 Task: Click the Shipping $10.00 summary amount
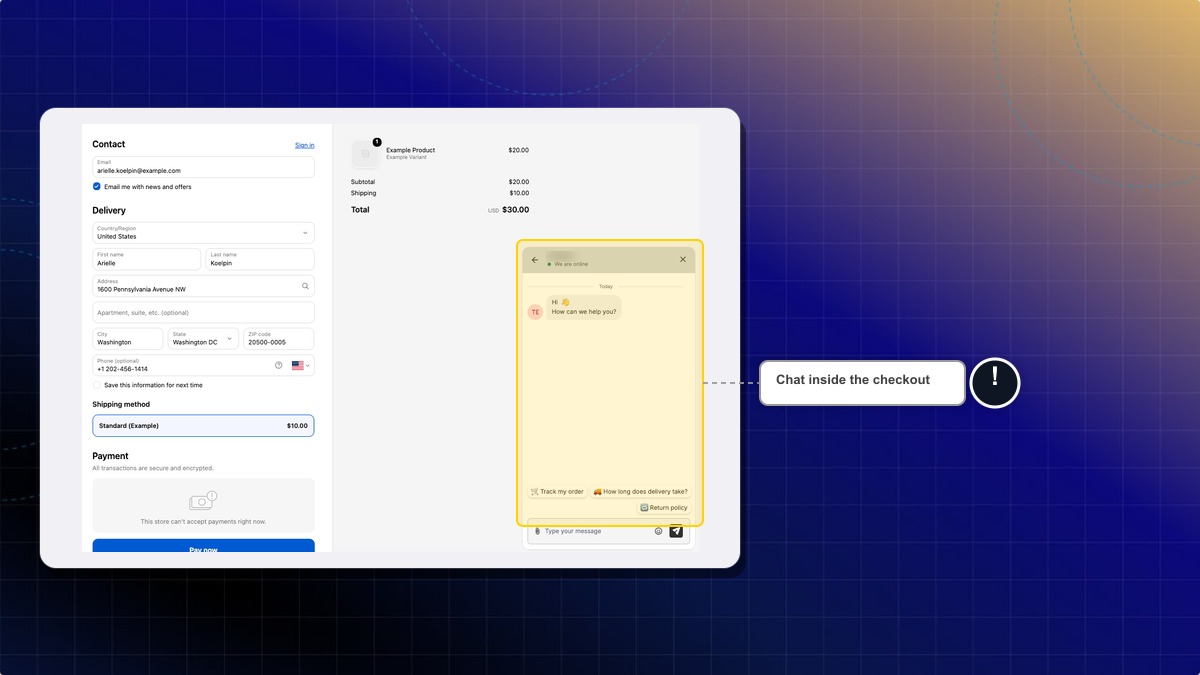(519, 193)
